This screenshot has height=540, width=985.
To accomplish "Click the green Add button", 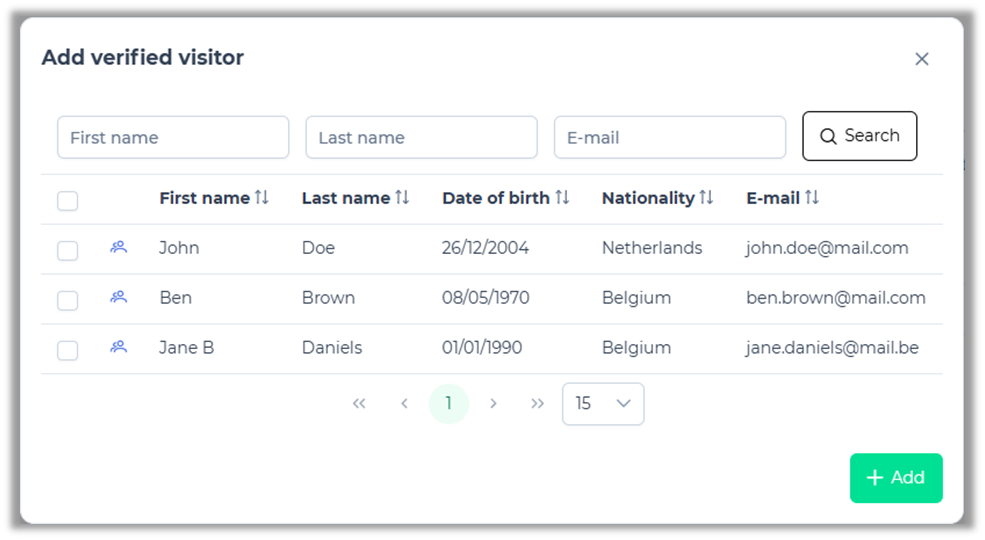I will coord(896,478).
